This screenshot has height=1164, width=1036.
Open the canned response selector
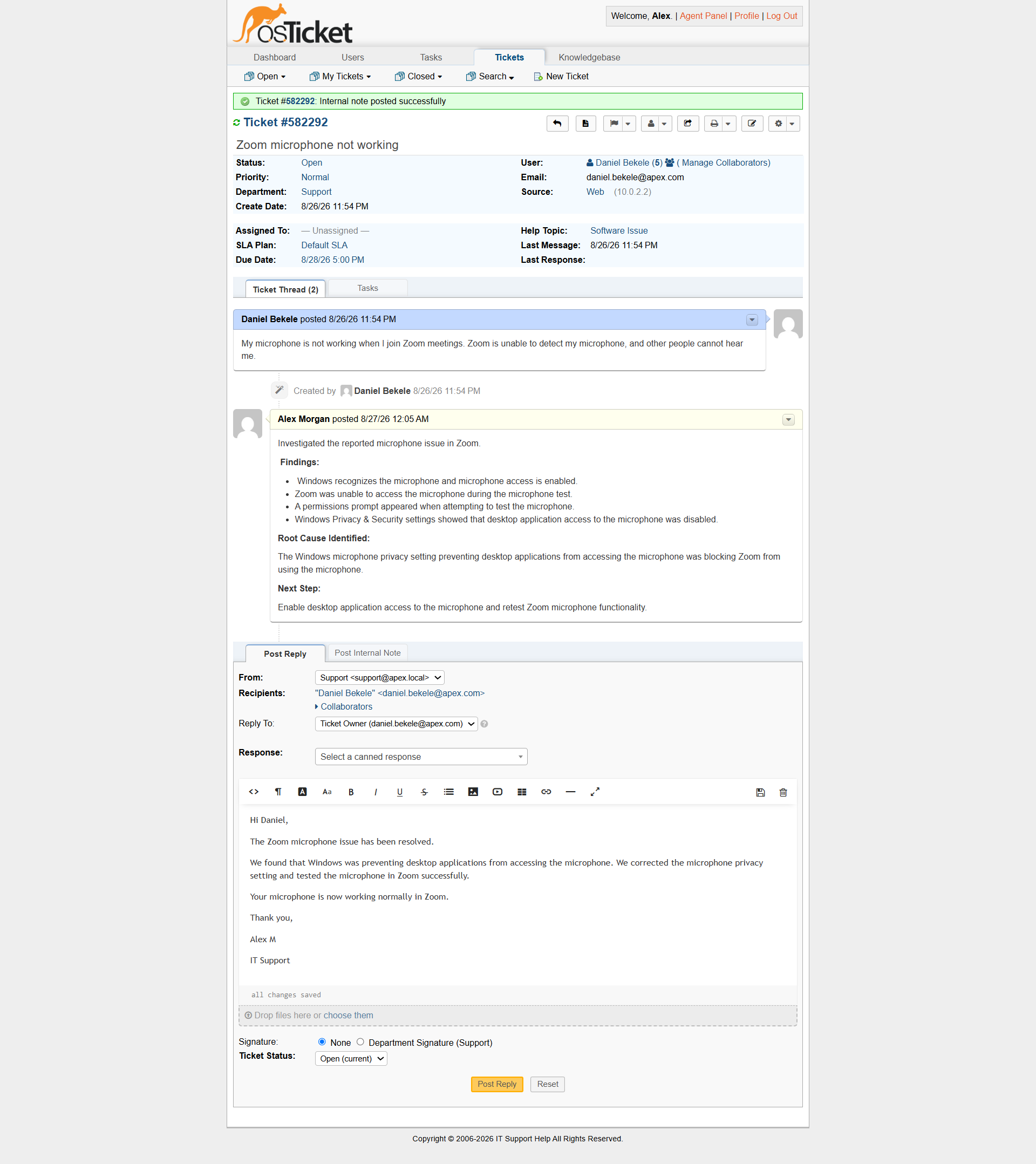pos(421,756)
